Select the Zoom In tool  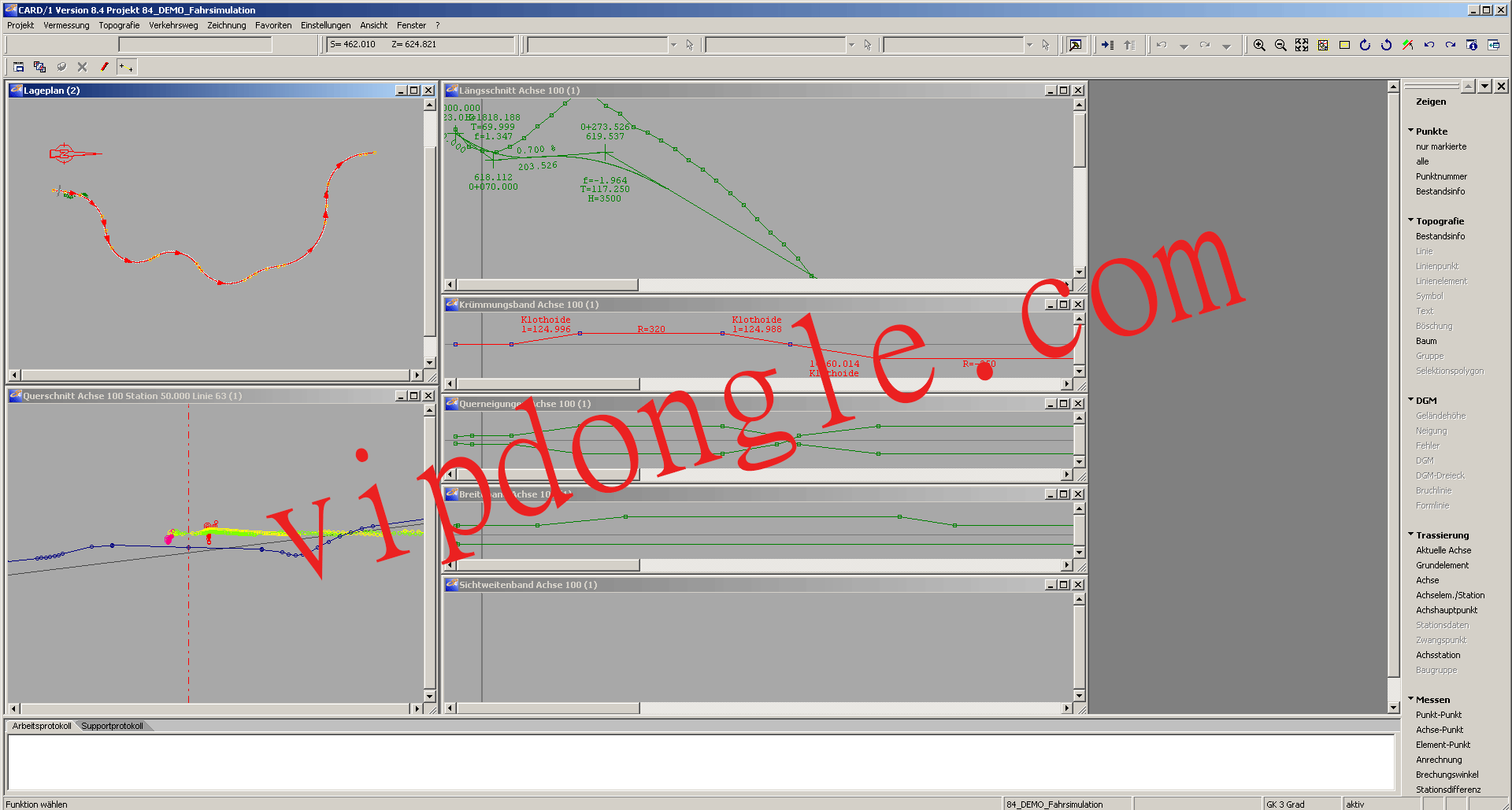pos(1259,45)
